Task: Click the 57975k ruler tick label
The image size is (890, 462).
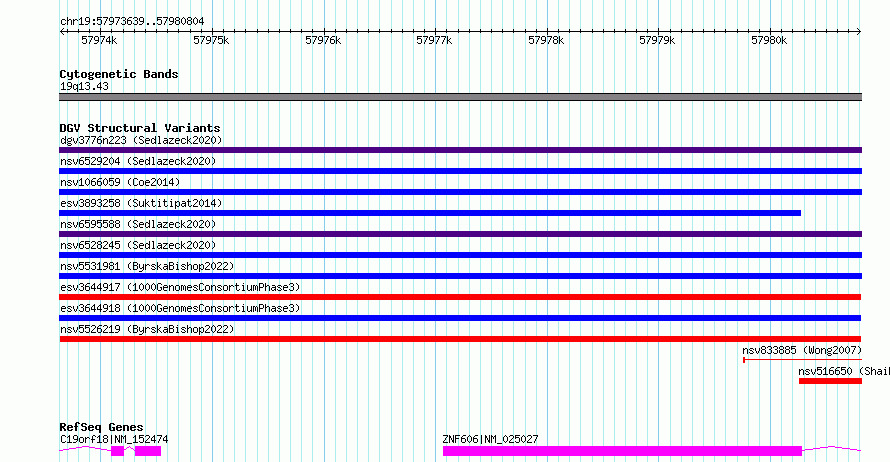Action: pyautogui.click(x=211, y=40)
